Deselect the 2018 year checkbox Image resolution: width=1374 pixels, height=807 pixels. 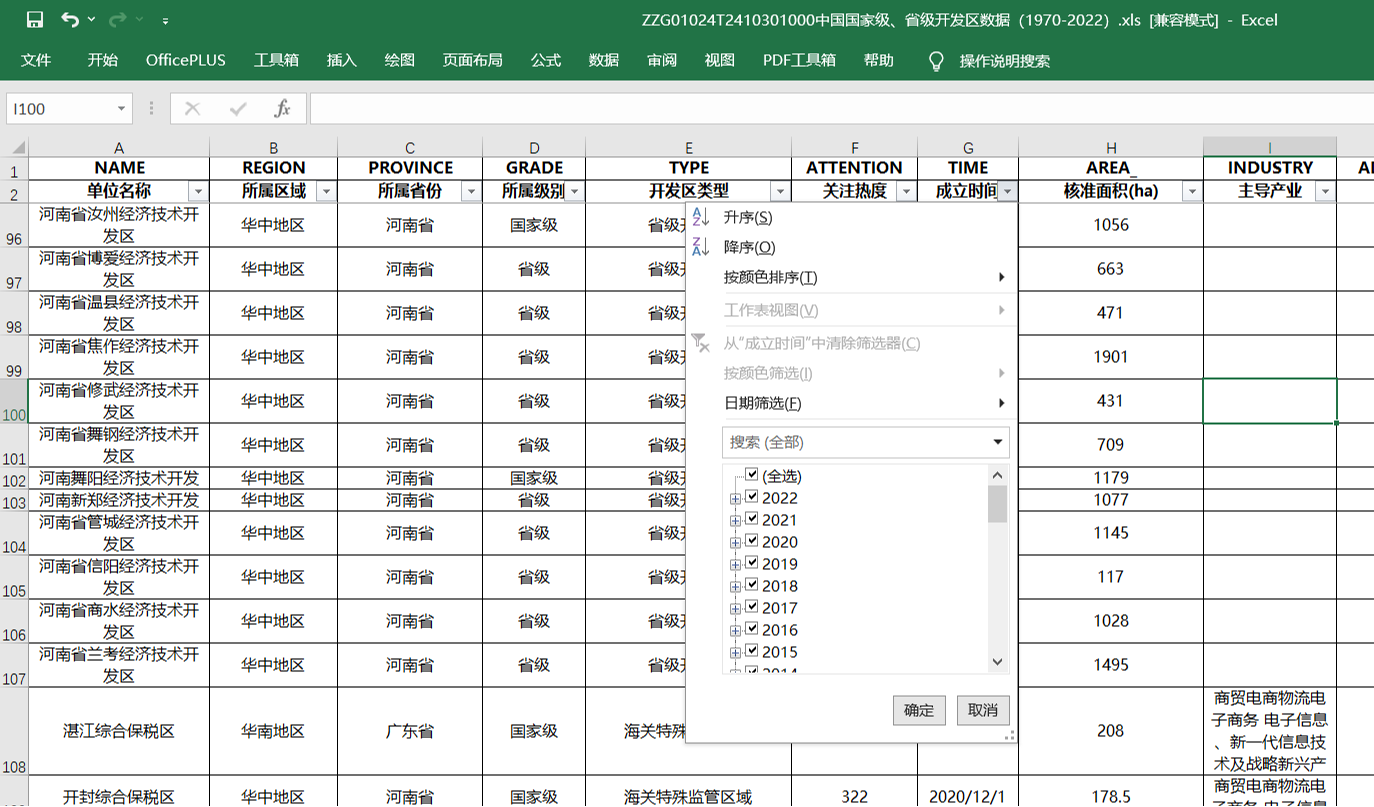[752, 585]
